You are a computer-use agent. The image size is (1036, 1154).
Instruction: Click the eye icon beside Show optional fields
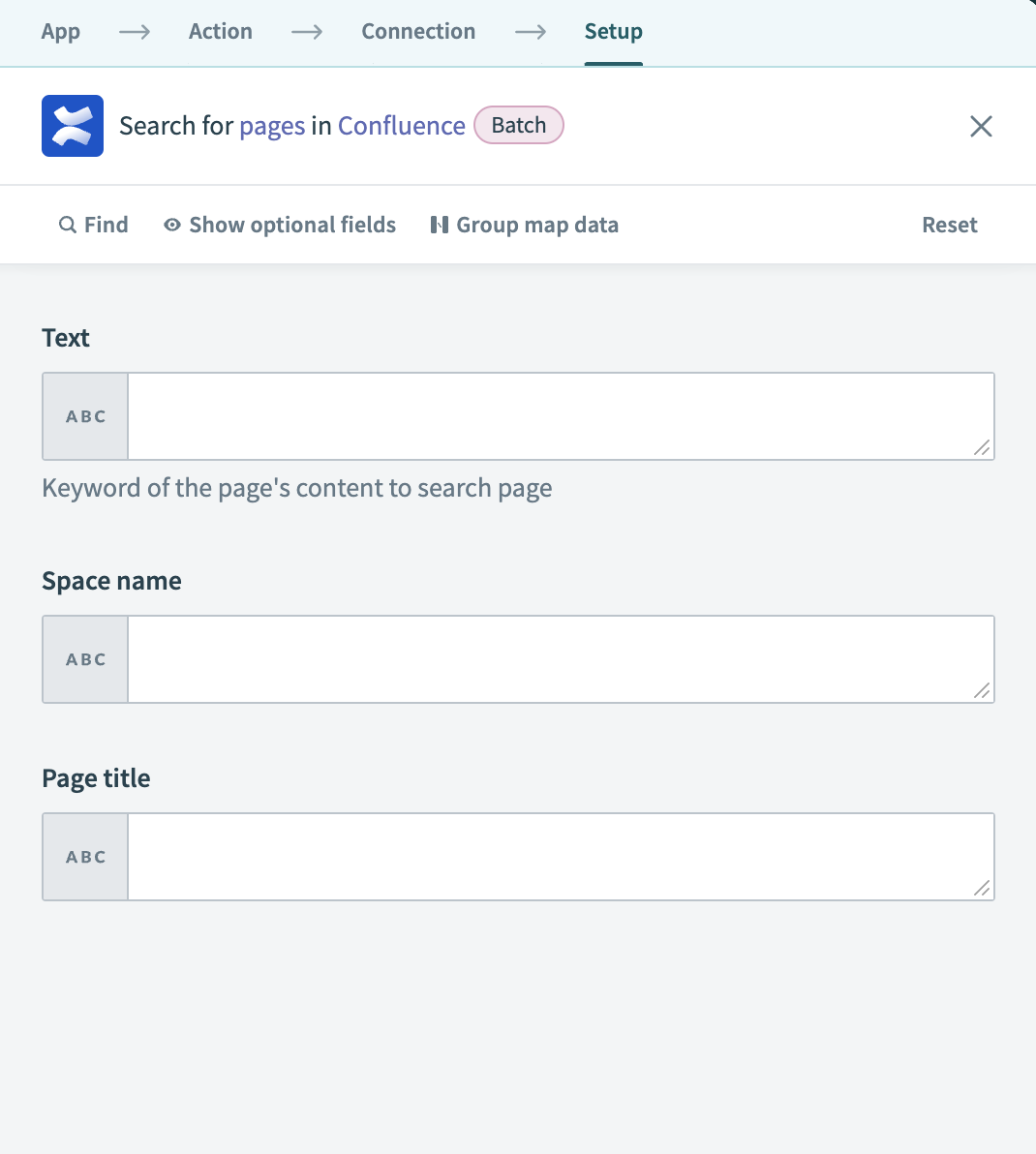point(171,224)
